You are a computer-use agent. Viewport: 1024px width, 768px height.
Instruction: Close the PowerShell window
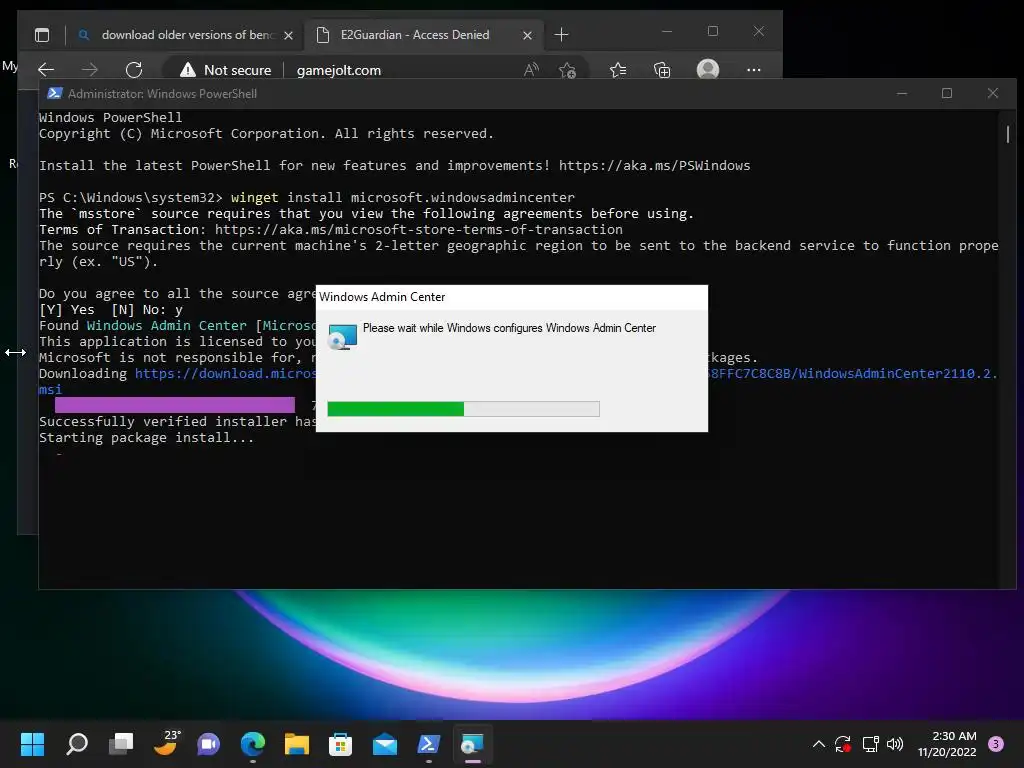pyautogui.click(x=993, y=93)
